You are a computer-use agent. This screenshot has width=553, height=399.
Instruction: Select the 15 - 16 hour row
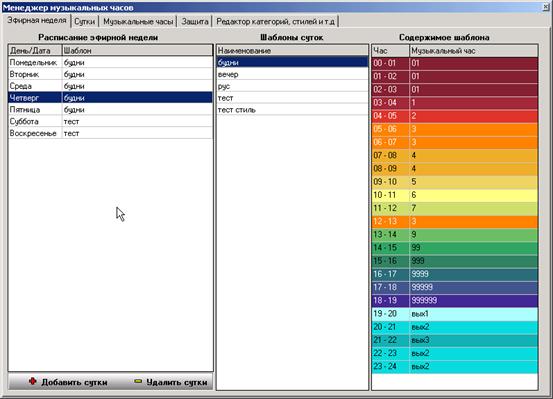click(455, 261)
